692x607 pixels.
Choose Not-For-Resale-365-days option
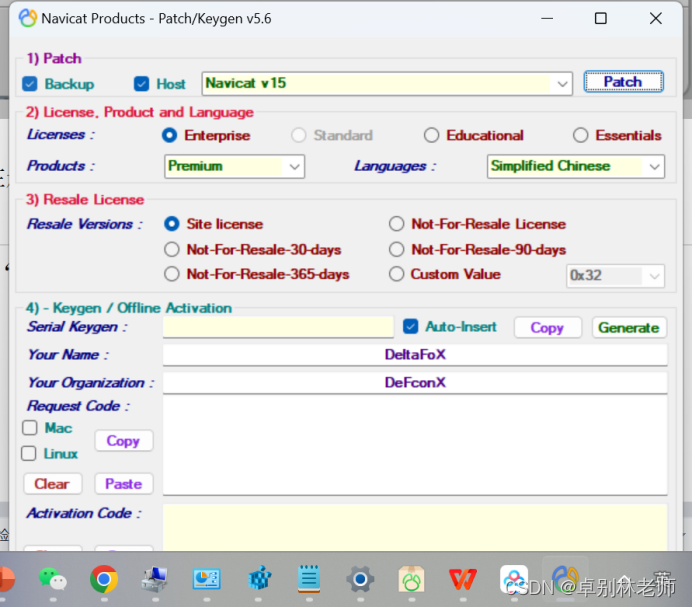pyautogui.click(x=172, y=274)
